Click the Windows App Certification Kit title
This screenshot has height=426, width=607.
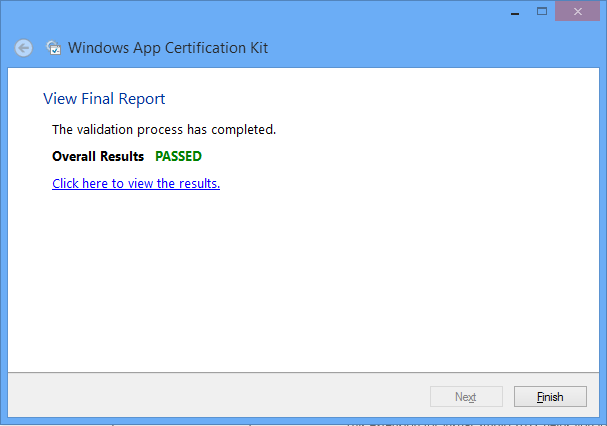[168, 48]
